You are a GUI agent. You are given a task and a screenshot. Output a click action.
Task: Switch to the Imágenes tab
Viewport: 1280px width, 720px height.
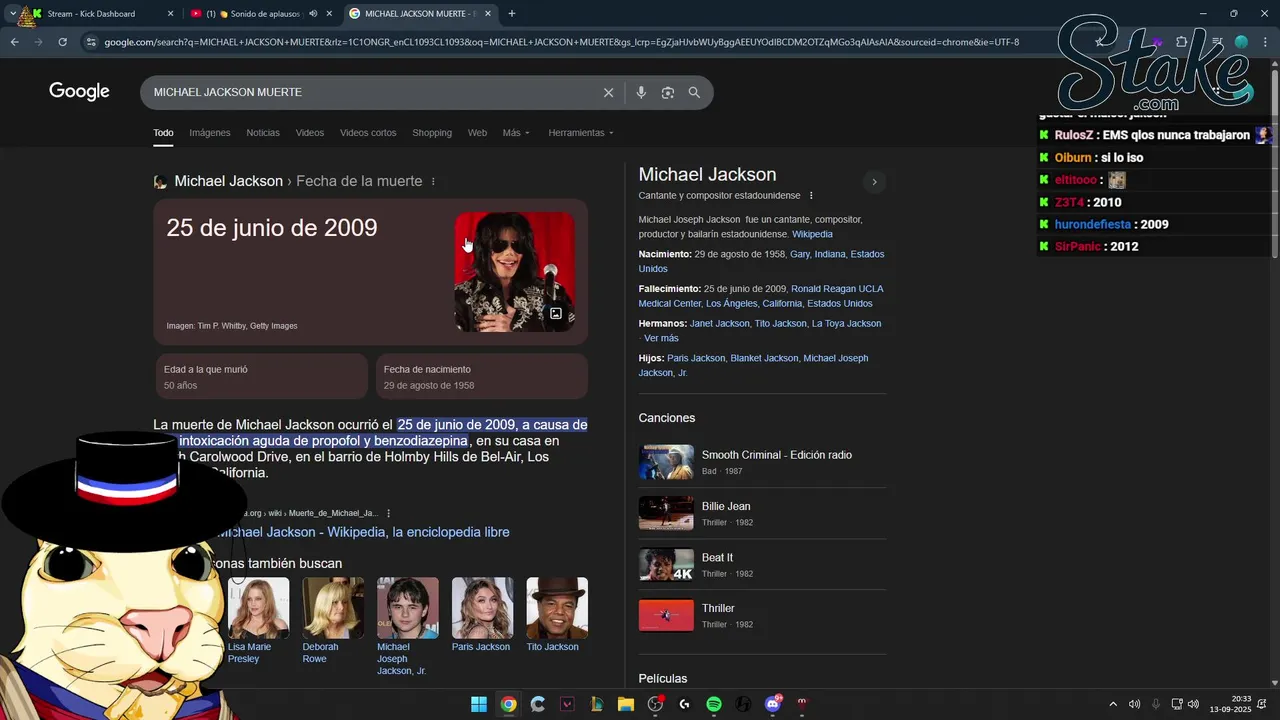210,133
